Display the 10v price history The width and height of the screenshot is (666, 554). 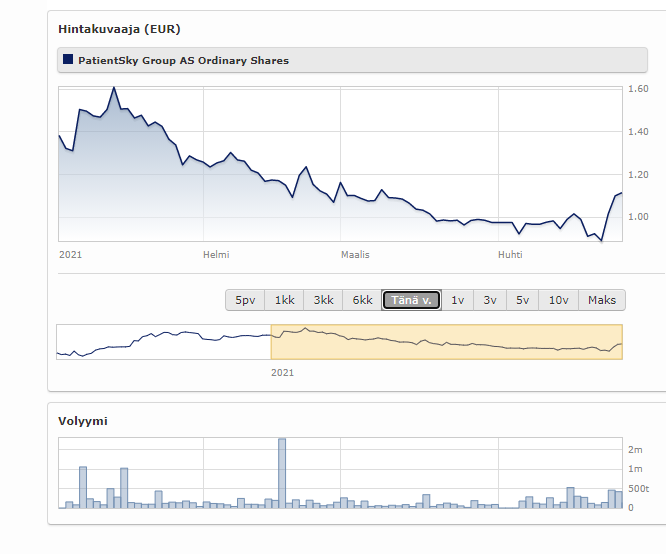click(x=559, y=300)
